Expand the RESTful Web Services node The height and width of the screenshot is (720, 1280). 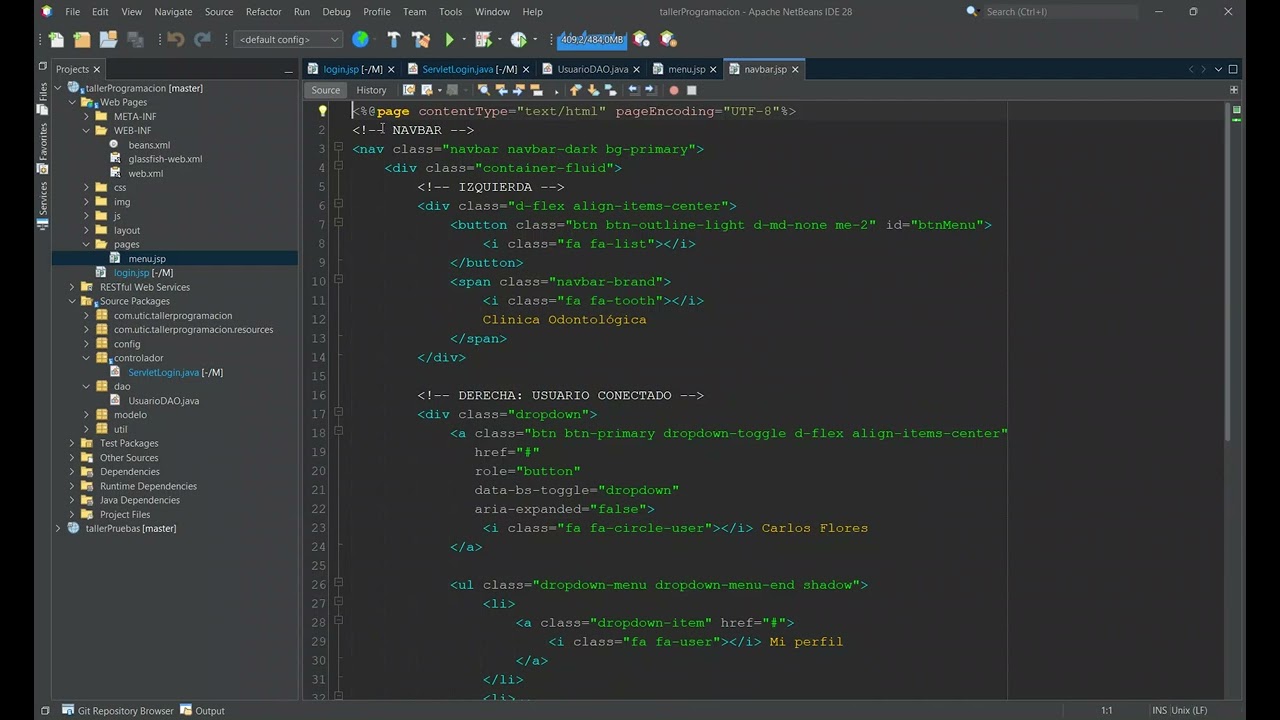[72, 287]
